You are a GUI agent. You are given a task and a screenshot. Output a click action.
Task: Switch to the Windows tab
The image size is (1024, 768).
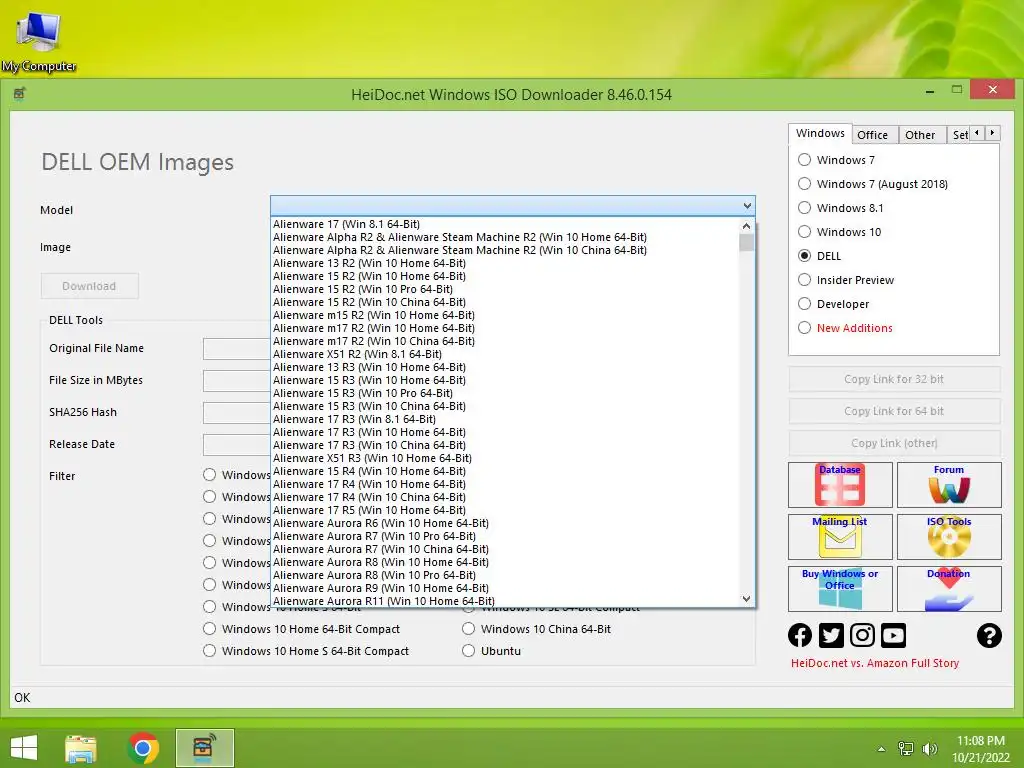[820, 133]
